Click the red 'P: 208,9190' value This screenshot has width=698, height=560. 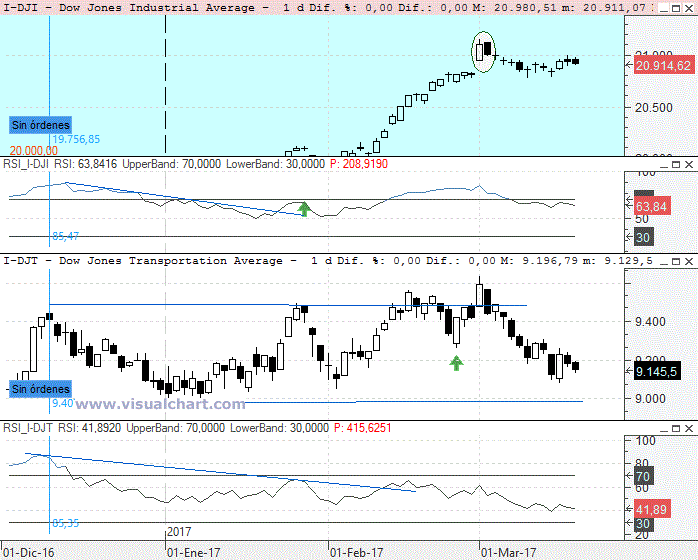click(x=359, y=164)
